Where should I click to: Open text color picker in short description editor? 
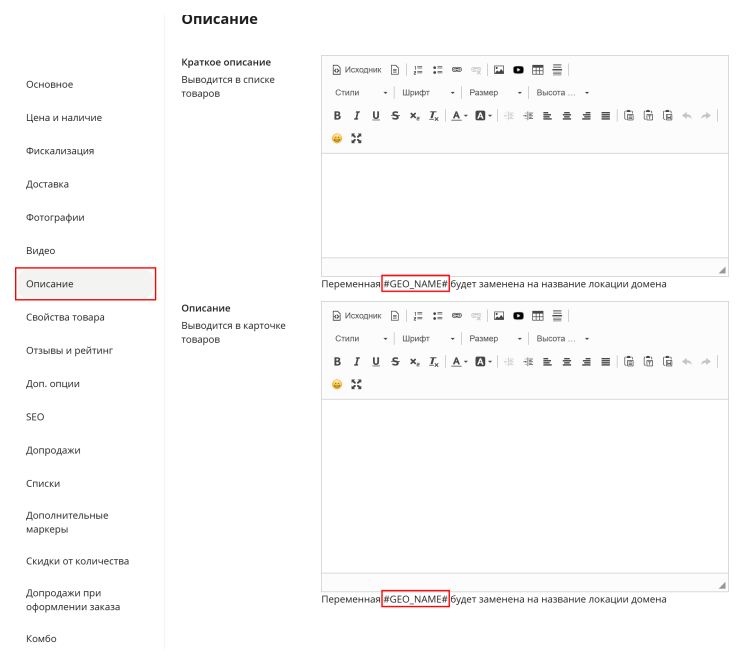pos(459,116)
